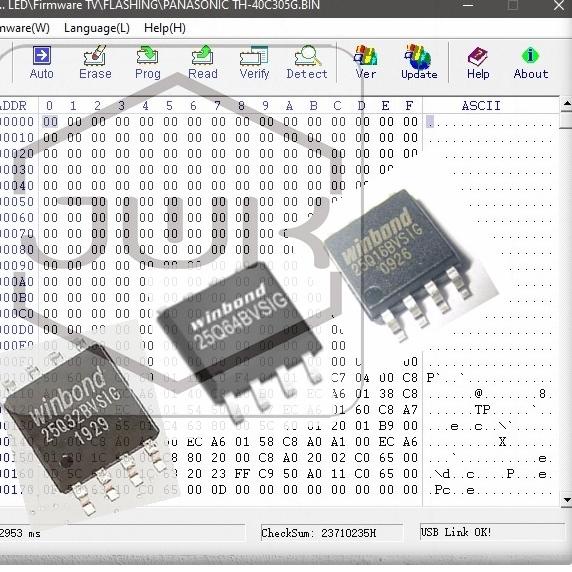Viewport: 572px width, 572px height.
Task: Verify the chip data with the Verify tool
Action: coord(254,63)
